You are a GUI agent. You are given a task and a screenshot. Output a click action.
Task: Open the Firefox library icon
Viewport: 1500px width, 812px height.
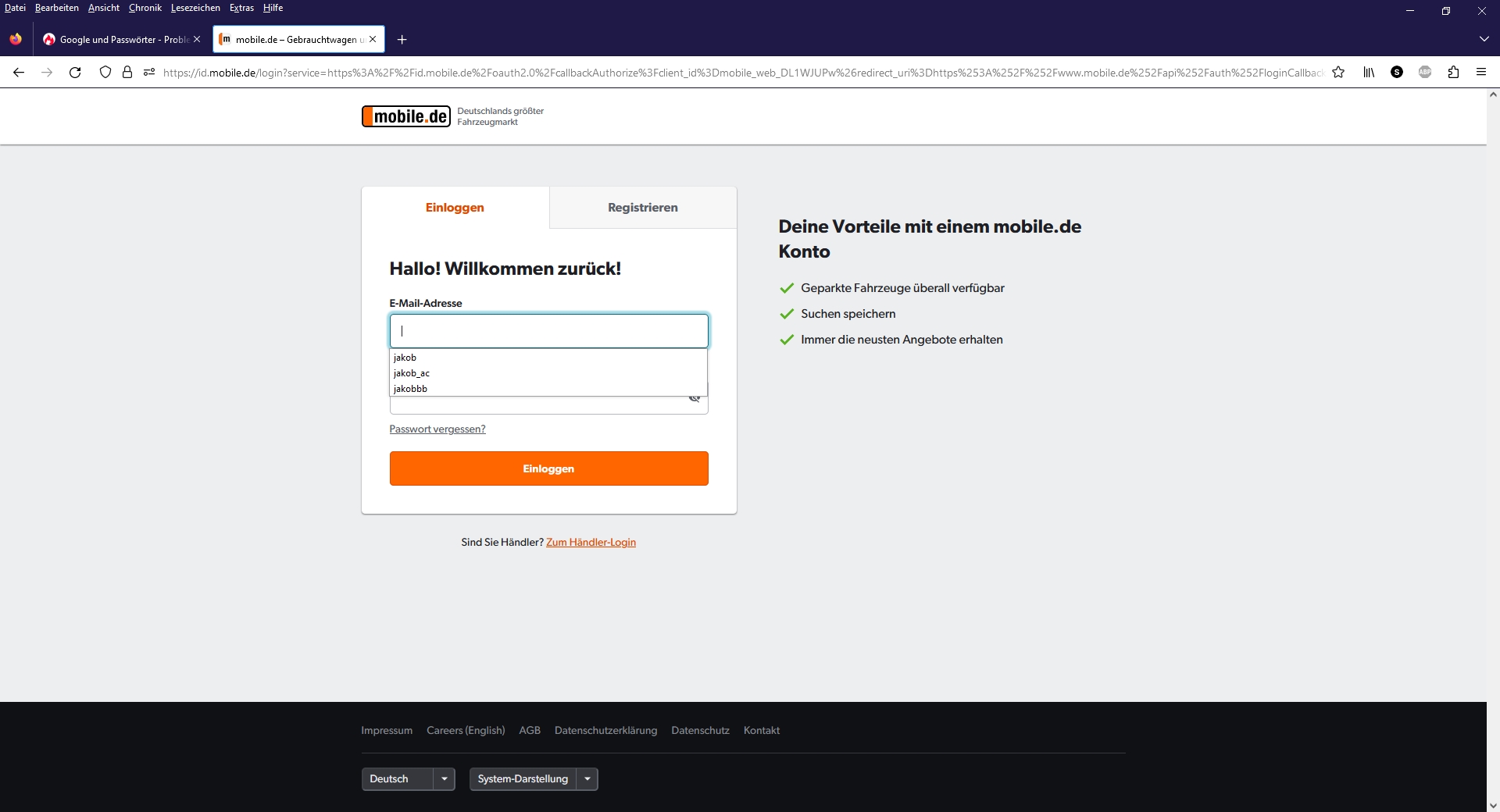pyautogui.click(x=1369, y=73)
